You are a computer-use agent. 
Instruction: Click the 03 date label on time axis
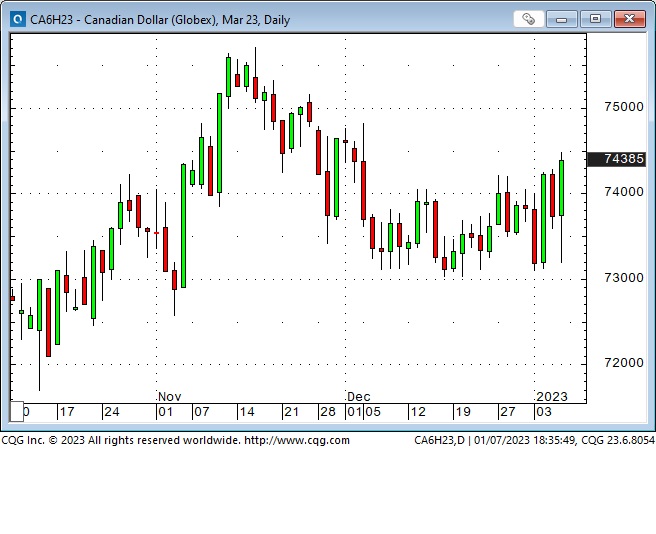[544, 412]
